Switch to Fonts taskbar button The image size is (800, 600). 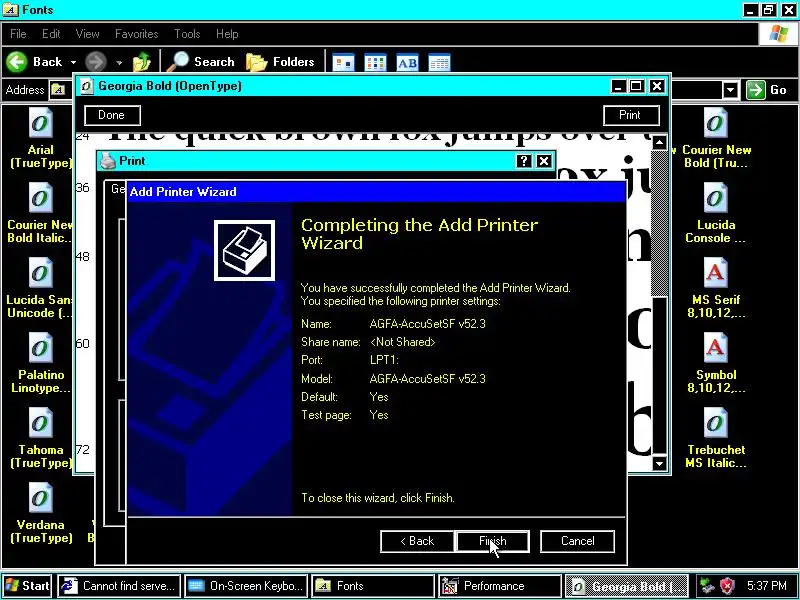point(373,586)
